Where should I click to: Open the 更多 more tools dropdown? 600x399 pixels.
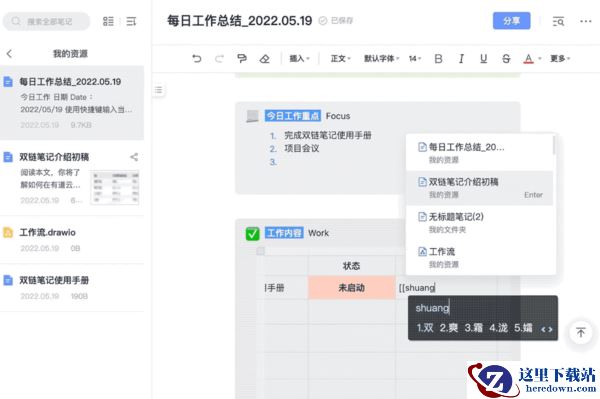560,59
